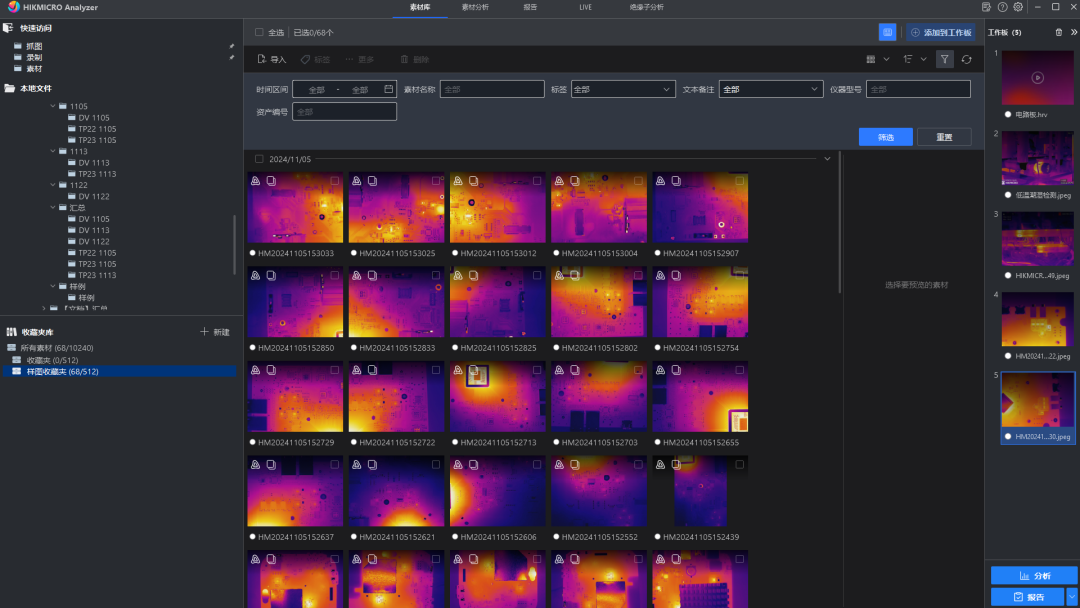Click the trash icon in 工作板 panel
Viewport: 1080px width, 608px height.
pos(1059,32)
